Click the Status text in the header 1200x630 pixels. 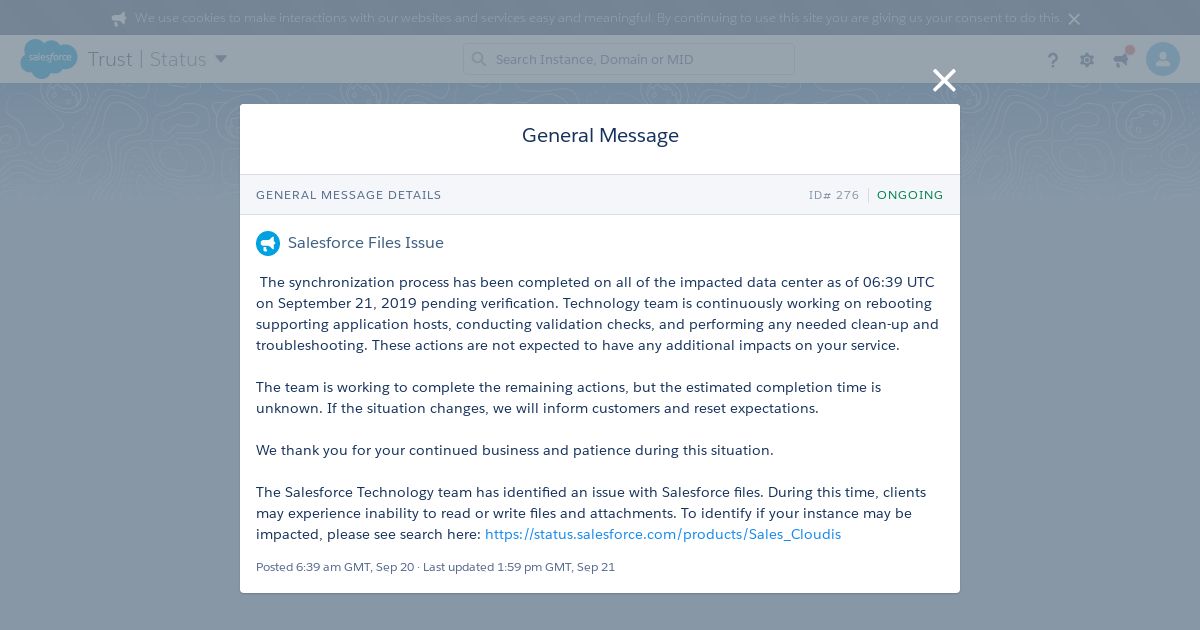pyautogui.click(x=178, y=59)
